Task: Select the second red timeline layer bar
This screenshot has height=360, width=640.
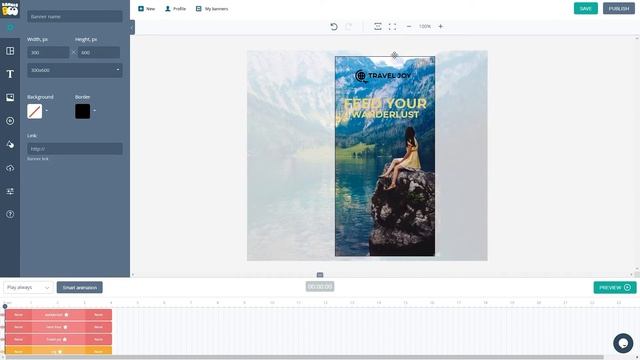Action: [x=58, y=327]
